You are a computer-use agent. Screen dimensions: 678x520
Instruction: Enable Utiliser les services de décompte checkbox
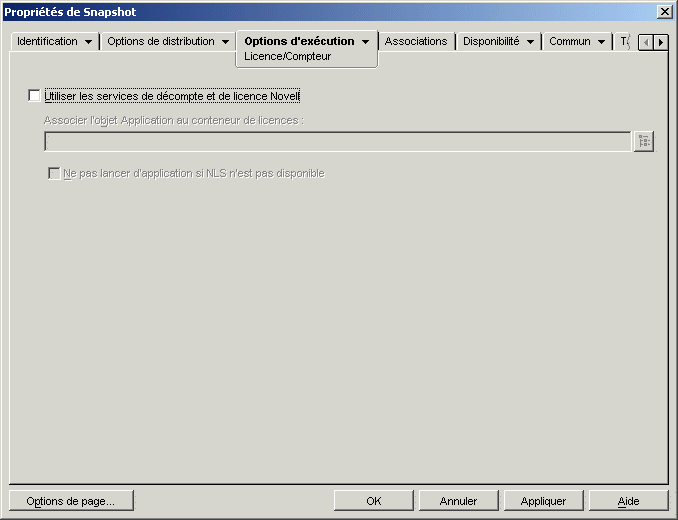point(34,95)
